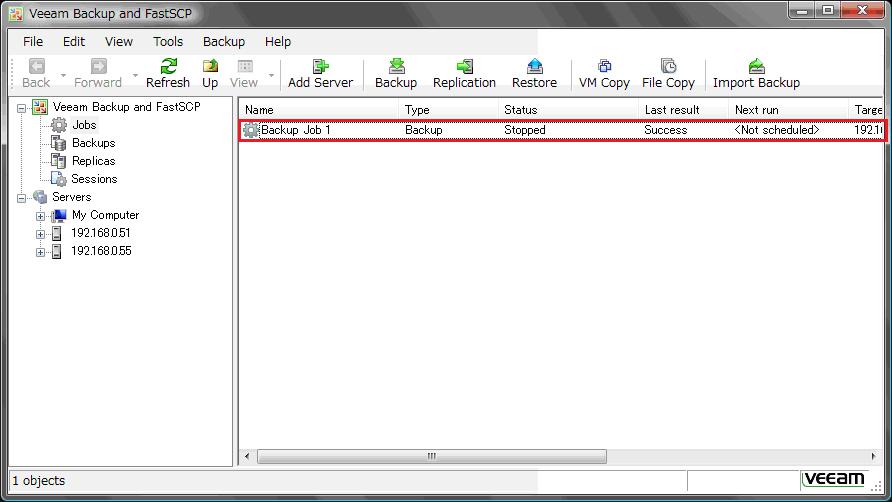Start a new Backup from toolbar
Image resolution: width=892 pixels, height=502 pixels.
396,67
